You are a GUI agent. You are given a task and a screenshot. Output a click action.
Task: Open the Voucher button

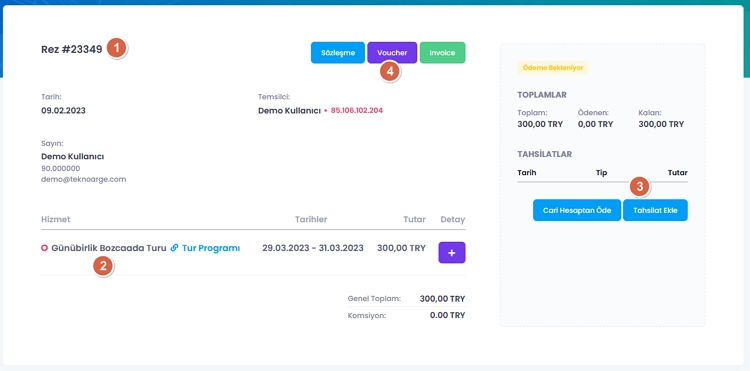[x=392, y=53]
